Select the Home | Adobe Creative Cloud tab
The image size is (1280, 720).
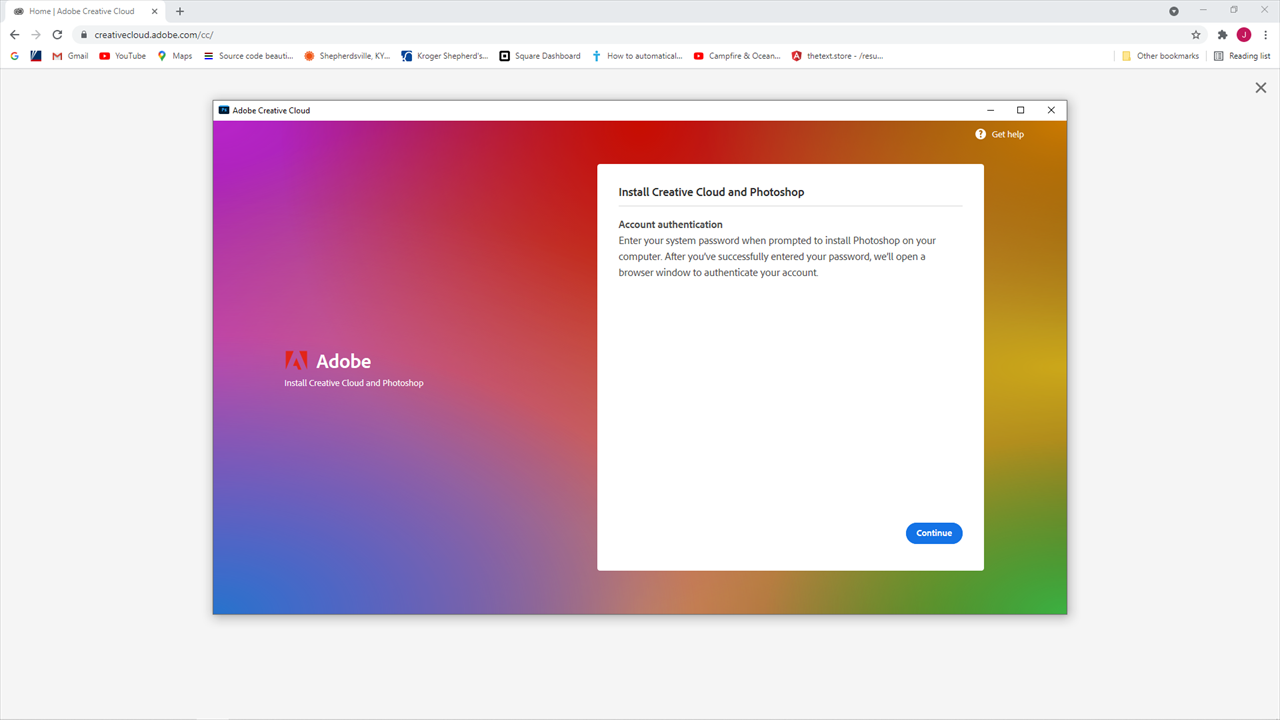pos(83,11)
